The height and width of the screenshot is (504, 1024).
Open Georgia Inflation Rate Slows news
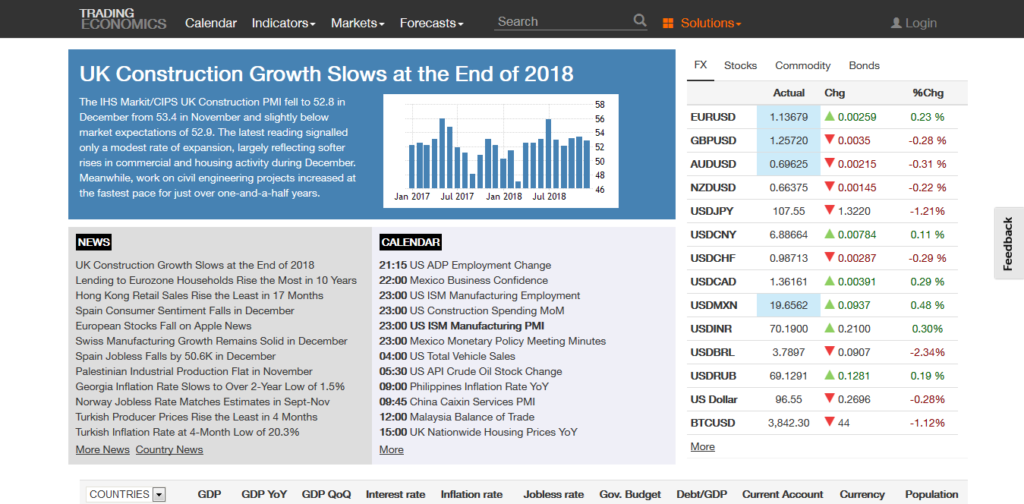tap(210, 386)
